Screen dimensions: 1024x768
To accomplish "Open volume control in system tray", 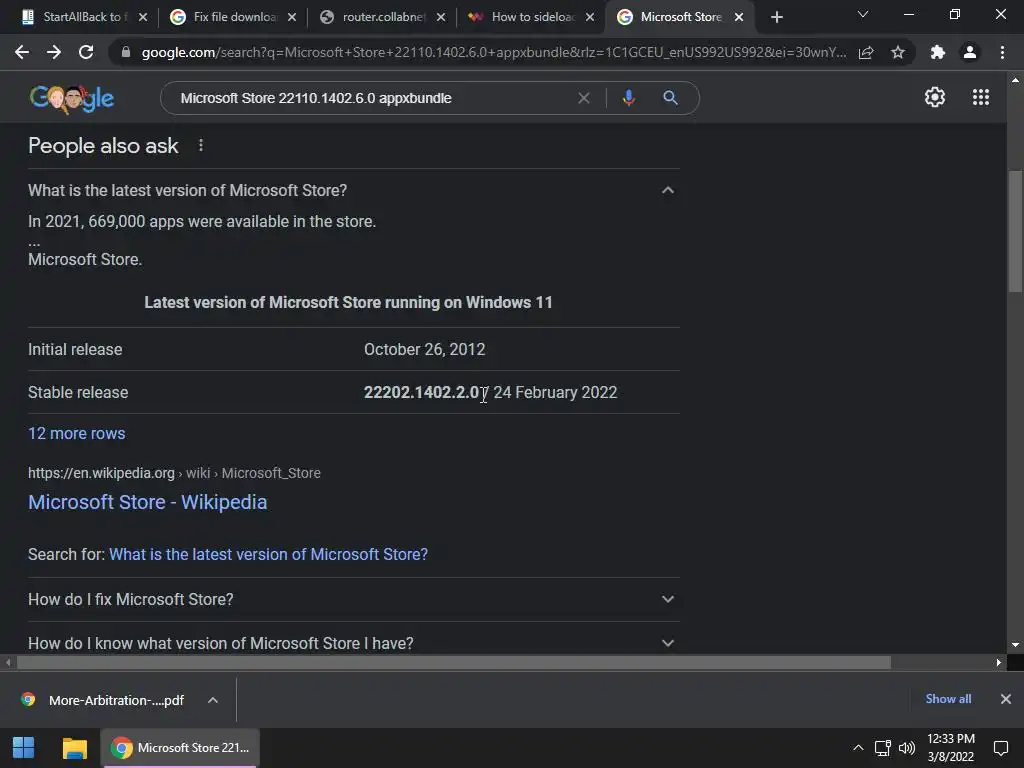I will (906, 748).
